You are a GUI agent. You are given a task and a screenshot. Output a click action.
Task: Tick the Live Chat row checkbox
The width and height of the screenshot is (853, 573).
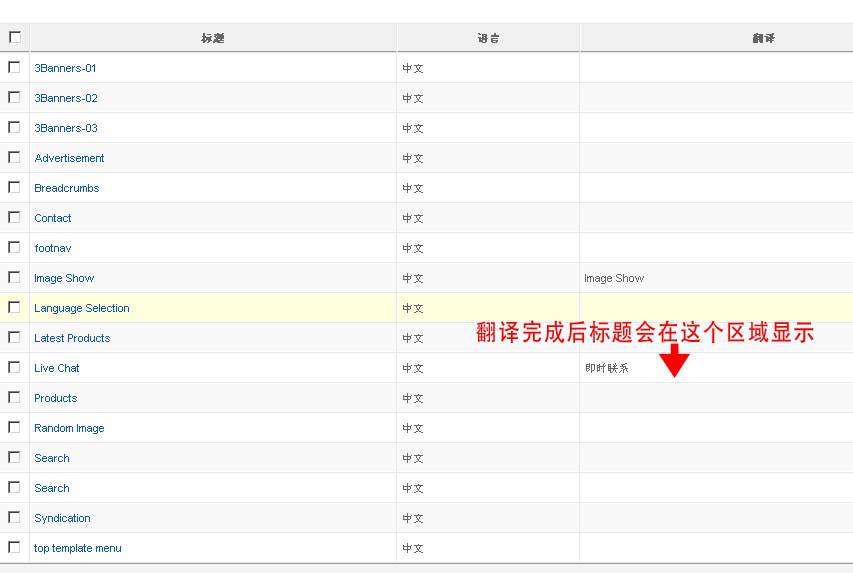tap(14, 367)
